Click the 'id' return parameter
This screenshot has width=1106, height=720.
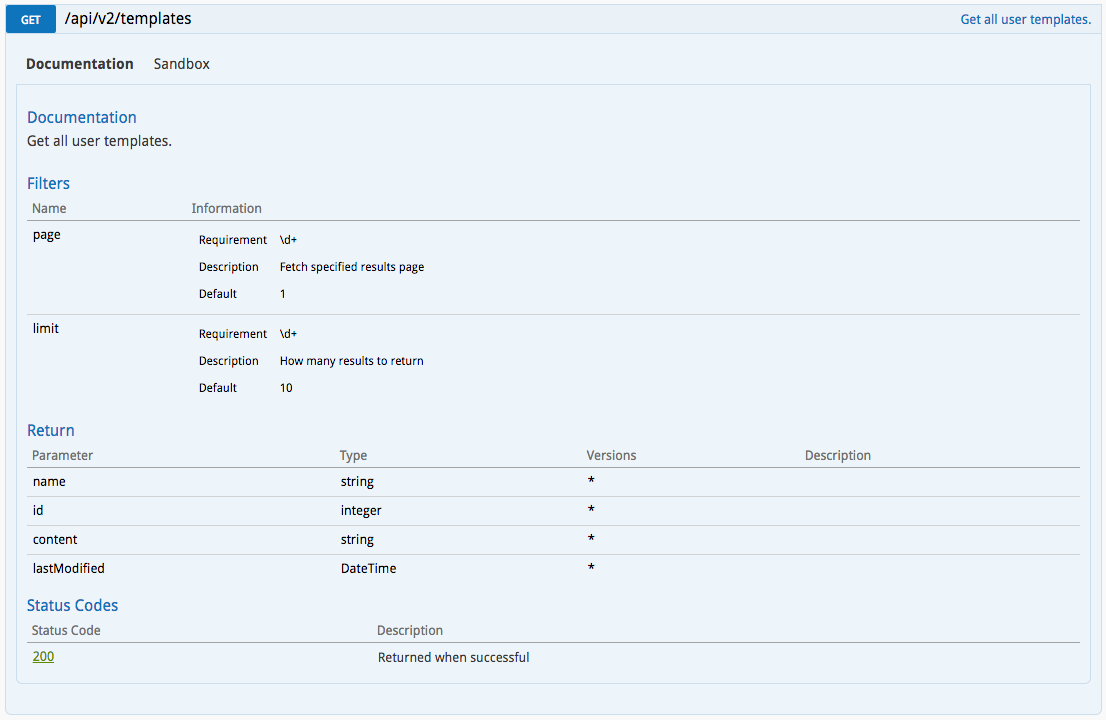(x=38, y=511)
